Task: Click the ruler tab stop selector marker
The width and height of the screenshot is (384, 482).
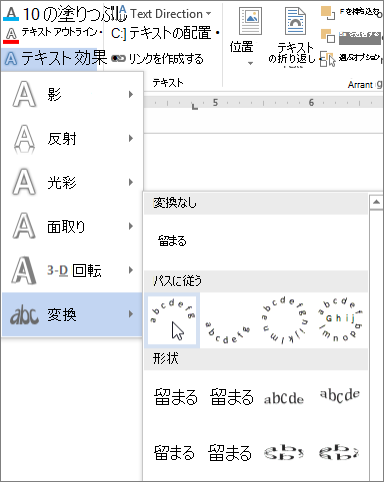Action: pos(195,106)
